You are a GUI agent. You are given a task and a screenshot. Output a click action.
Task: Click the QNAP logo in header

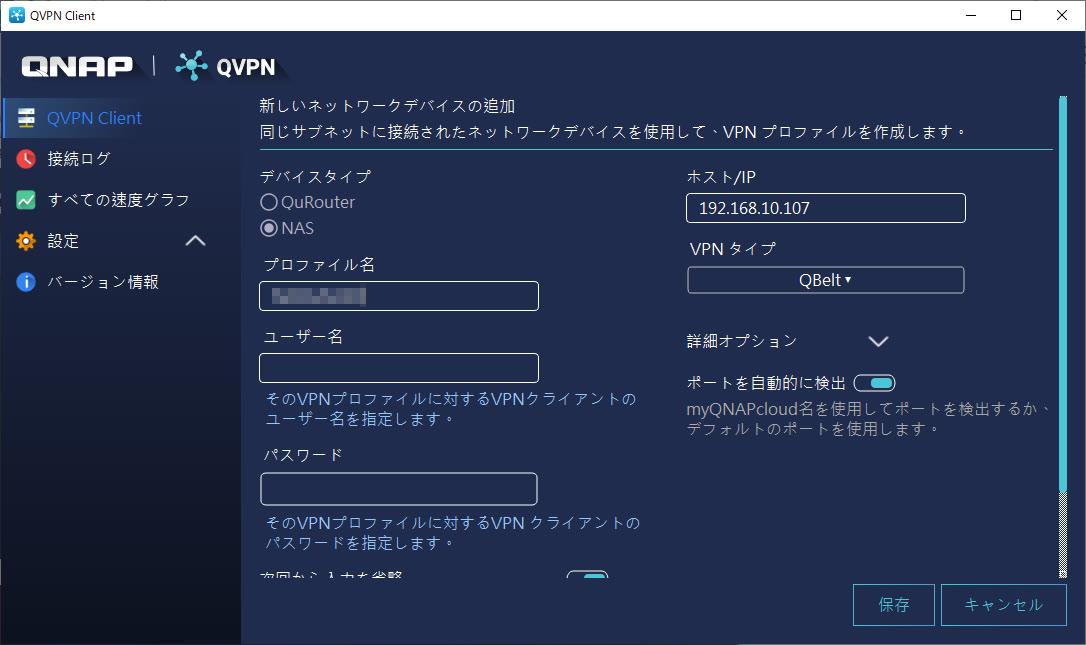[x=77, y=67]
